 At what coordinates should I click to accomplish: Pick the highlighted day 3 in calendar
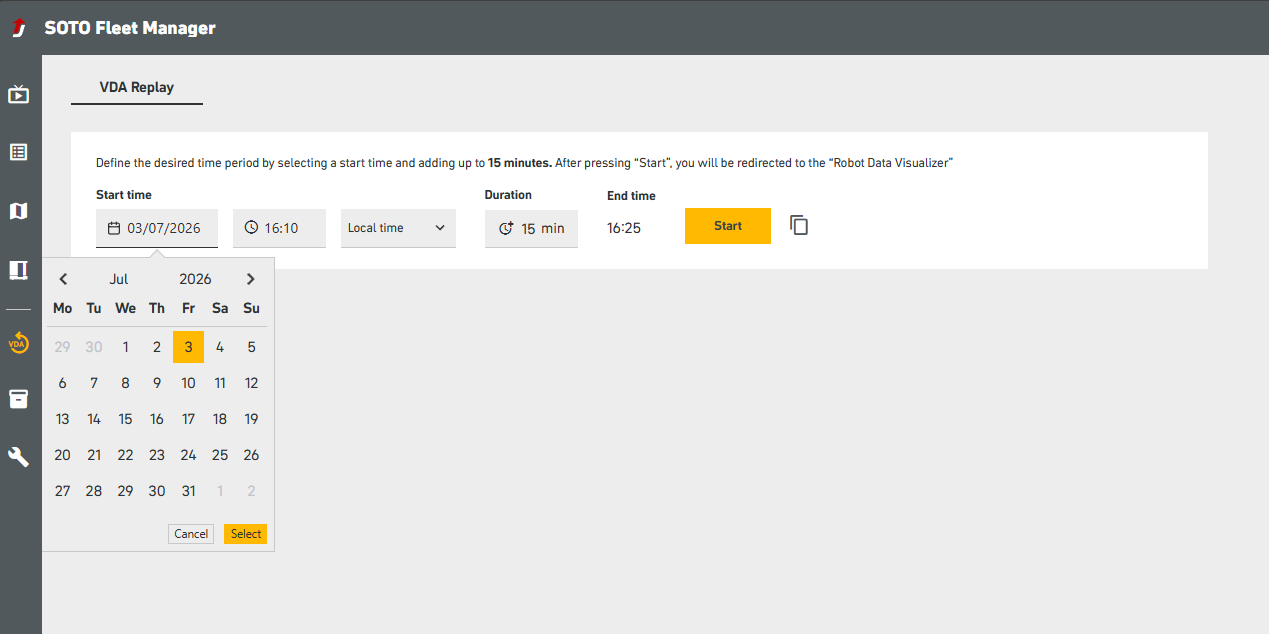188,347
